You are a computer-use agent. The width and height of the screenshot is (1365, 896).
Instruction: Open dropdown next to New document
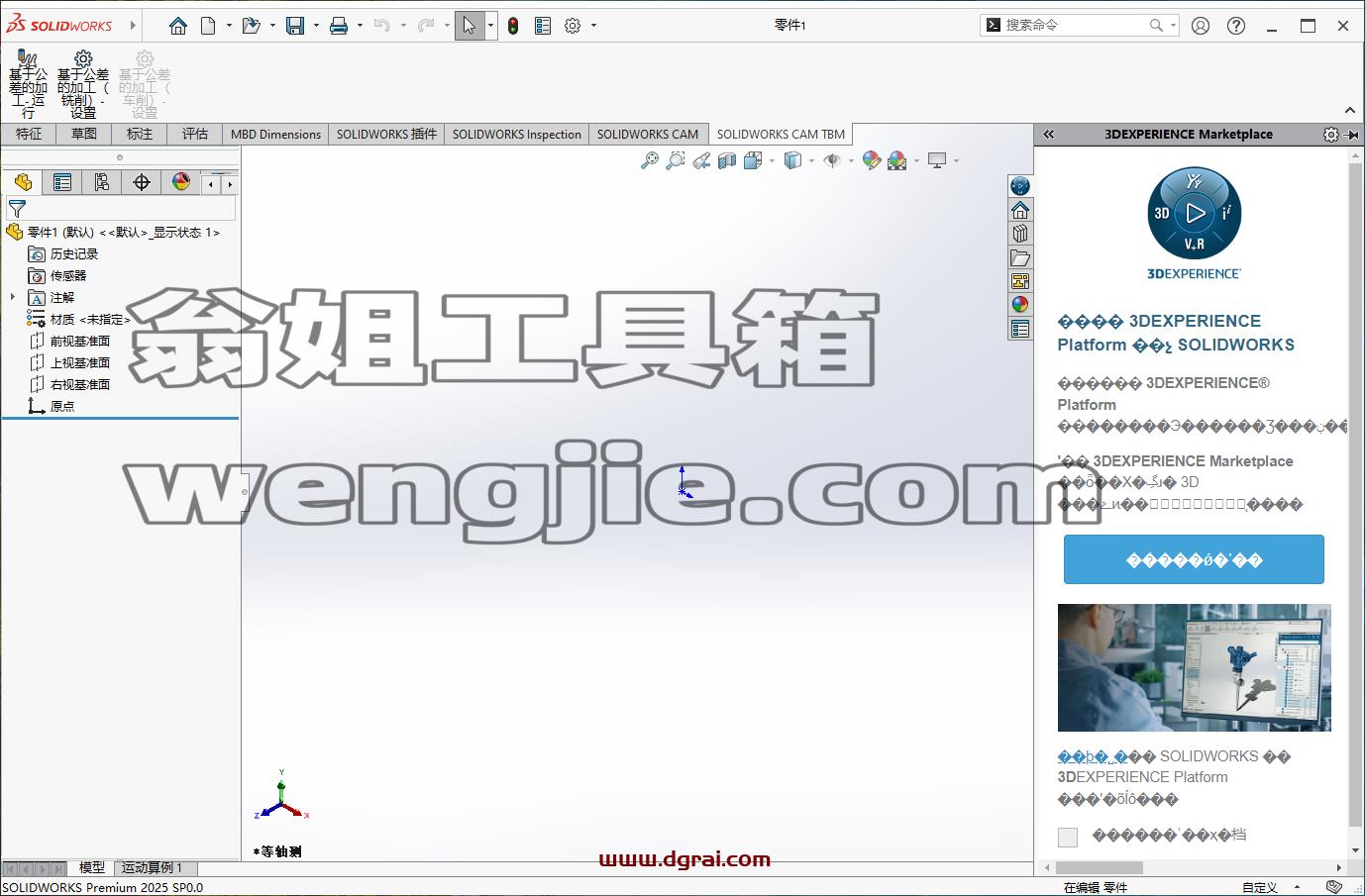(x=229, y=26)
